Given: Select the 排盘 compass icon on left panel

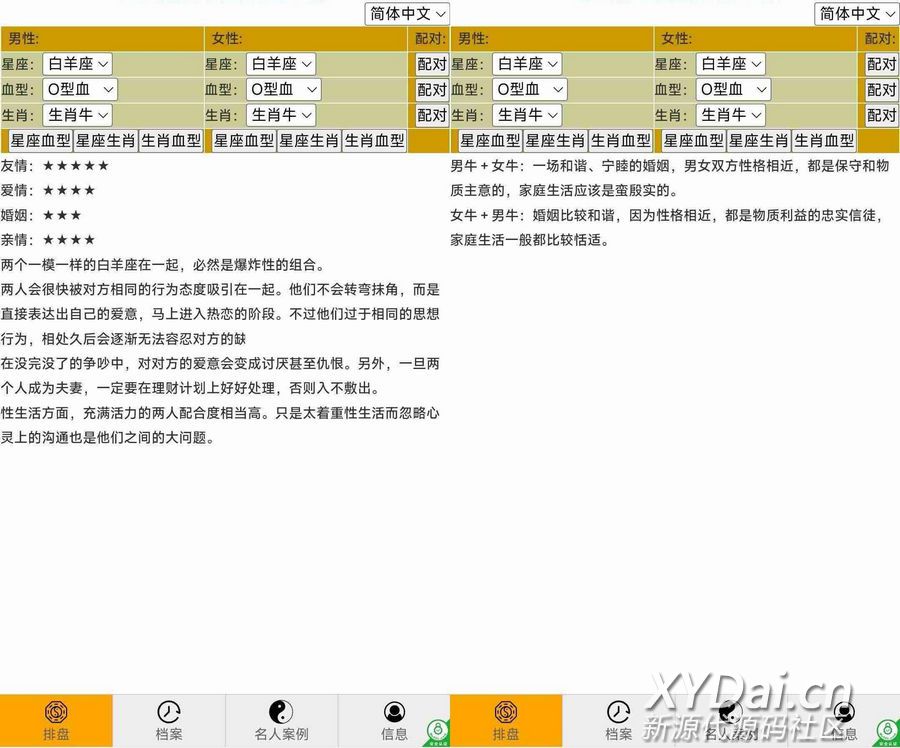Looking at the screenshot, I should [57, 714].
